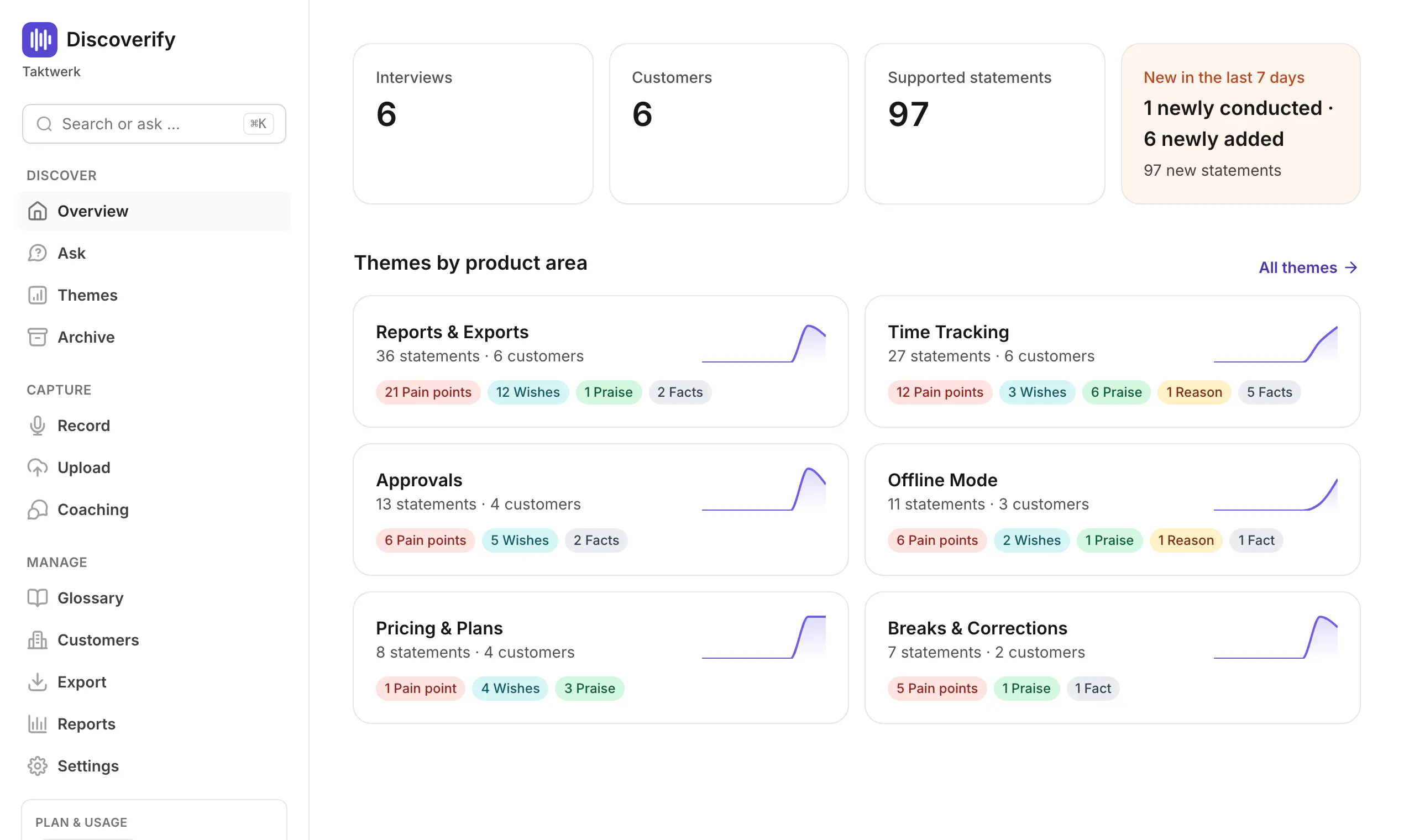The width and height of the screenshot is (1404, 840).
Task: Click the 3 Praise tag in Pricing & Plans
Action: point(589,689)
